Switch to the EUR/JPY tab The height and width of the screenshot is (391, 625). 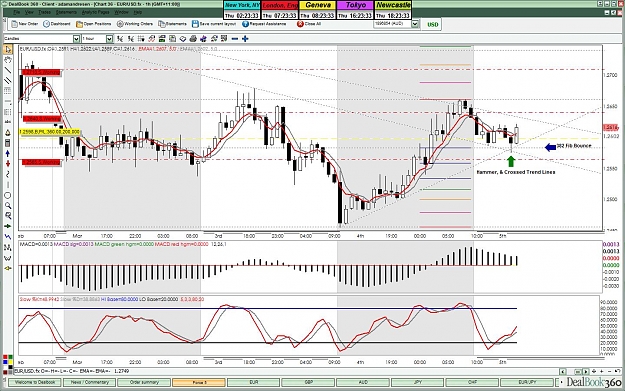pos(527,382)
